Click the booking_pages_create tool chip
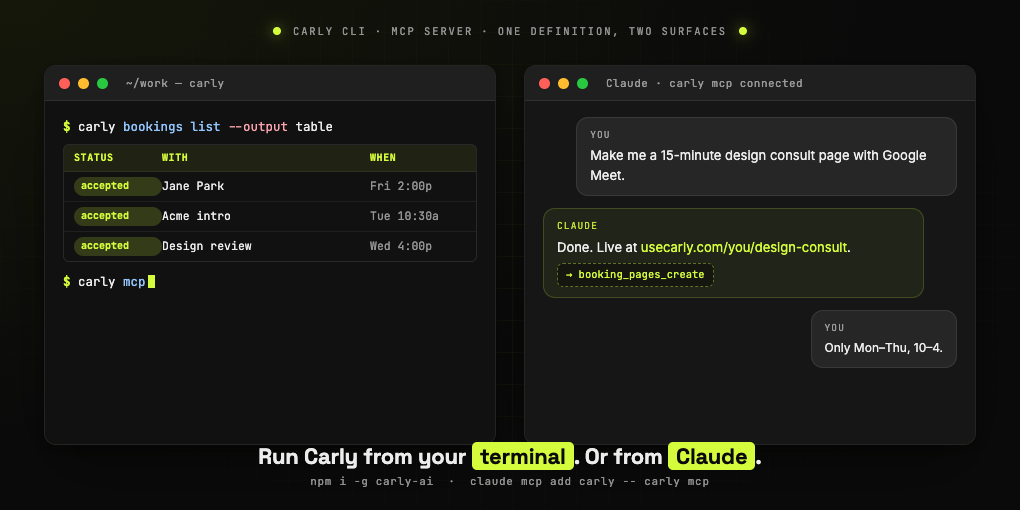This screenshot has height=510, width=1020. [x=635, y=275]
